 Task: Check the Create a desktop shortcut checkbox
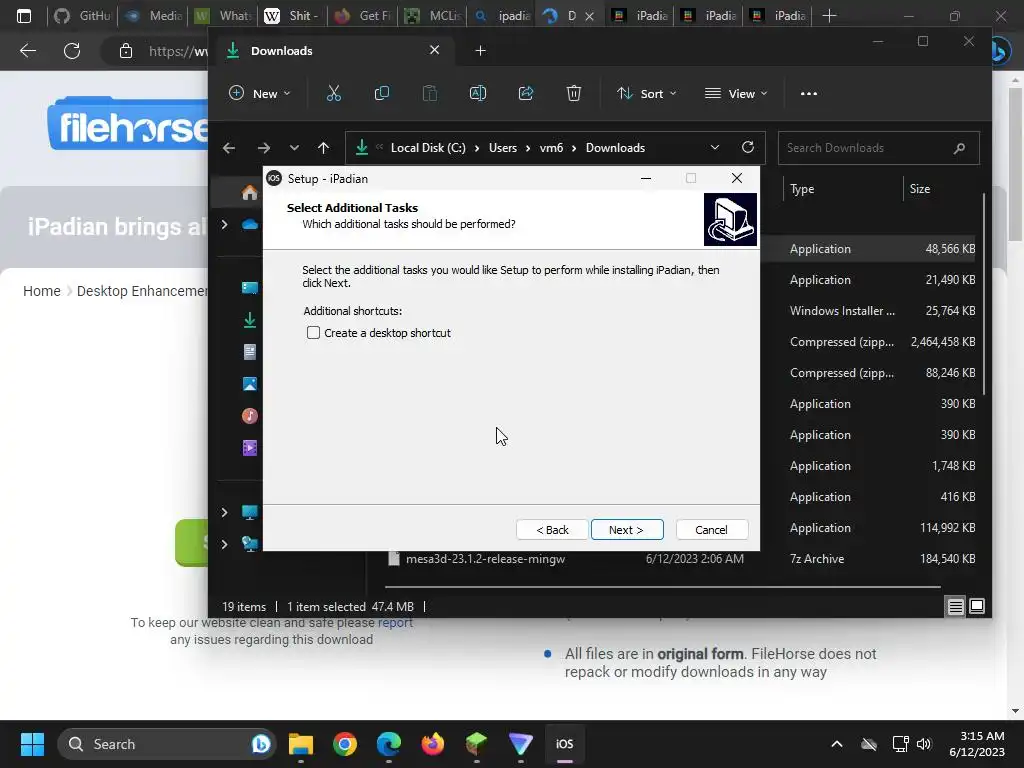313,333
